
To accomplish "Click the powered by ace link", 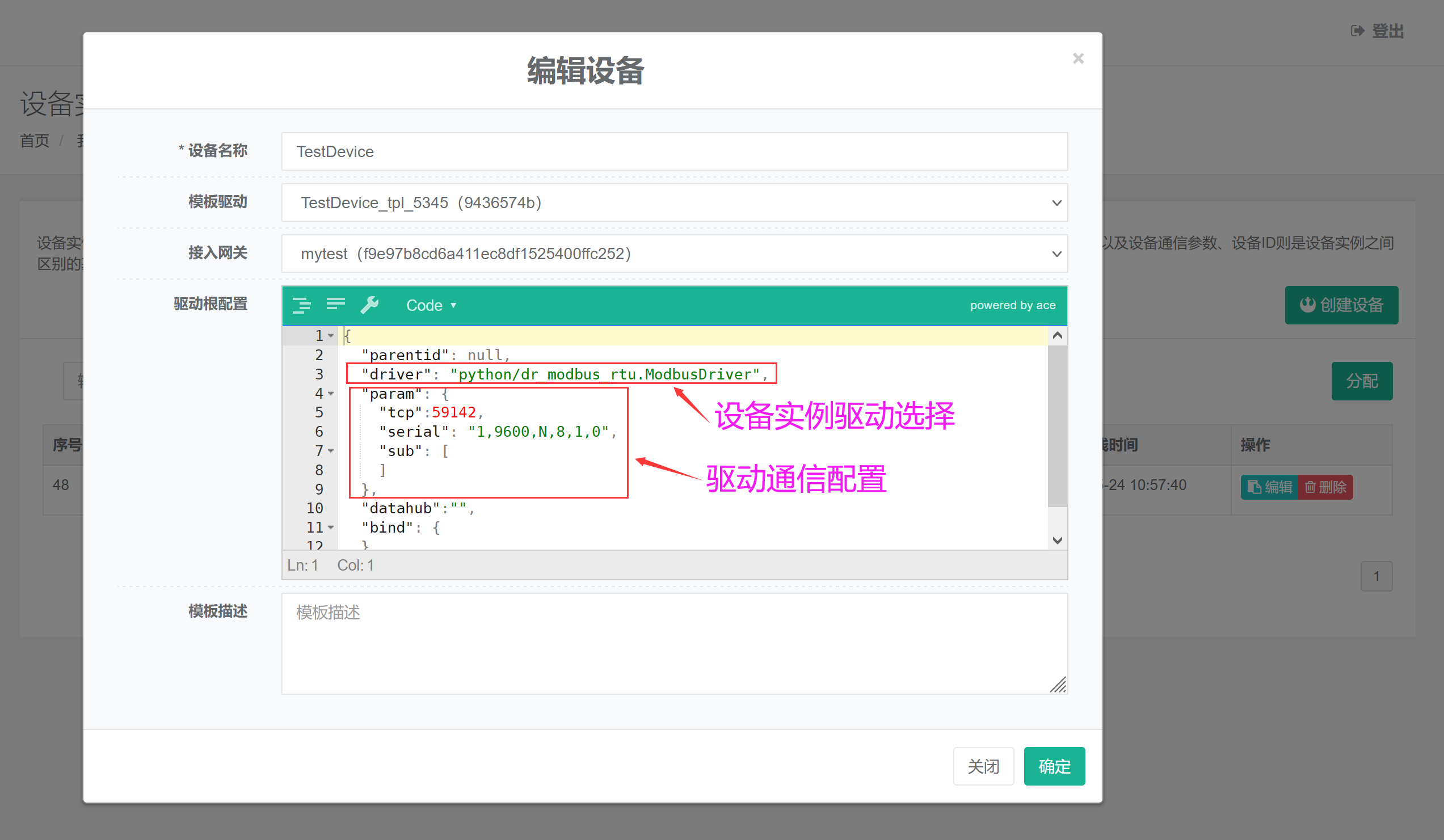I will pos(1013,305).
